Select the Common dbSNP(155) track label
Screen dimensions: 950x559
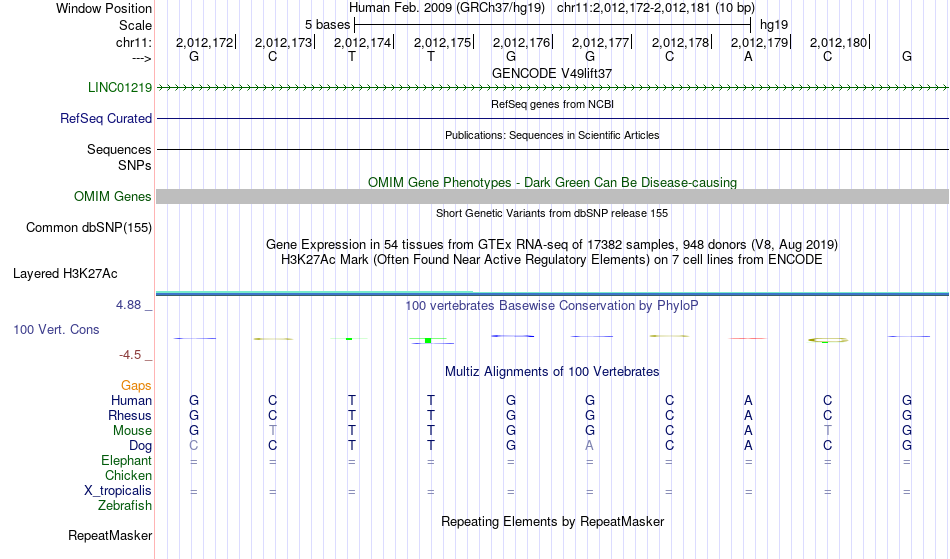tap(88, 227)
